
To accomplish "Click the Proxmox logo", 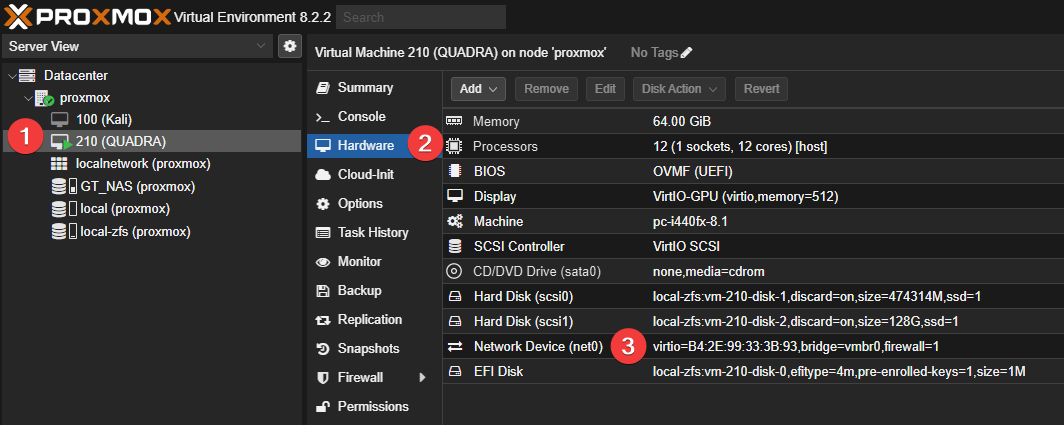I will (87, 16).
